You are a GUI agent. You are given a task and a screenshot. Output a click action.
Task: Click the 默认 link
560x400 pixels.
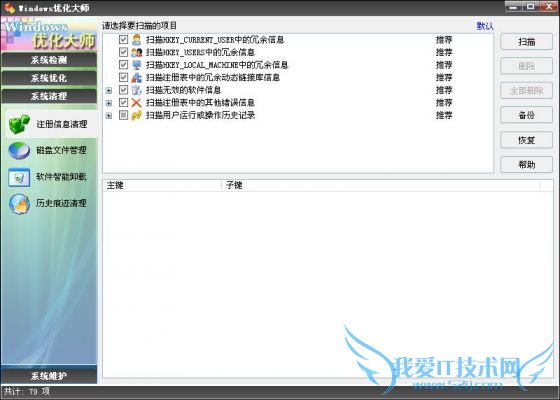tap(485, 26)
